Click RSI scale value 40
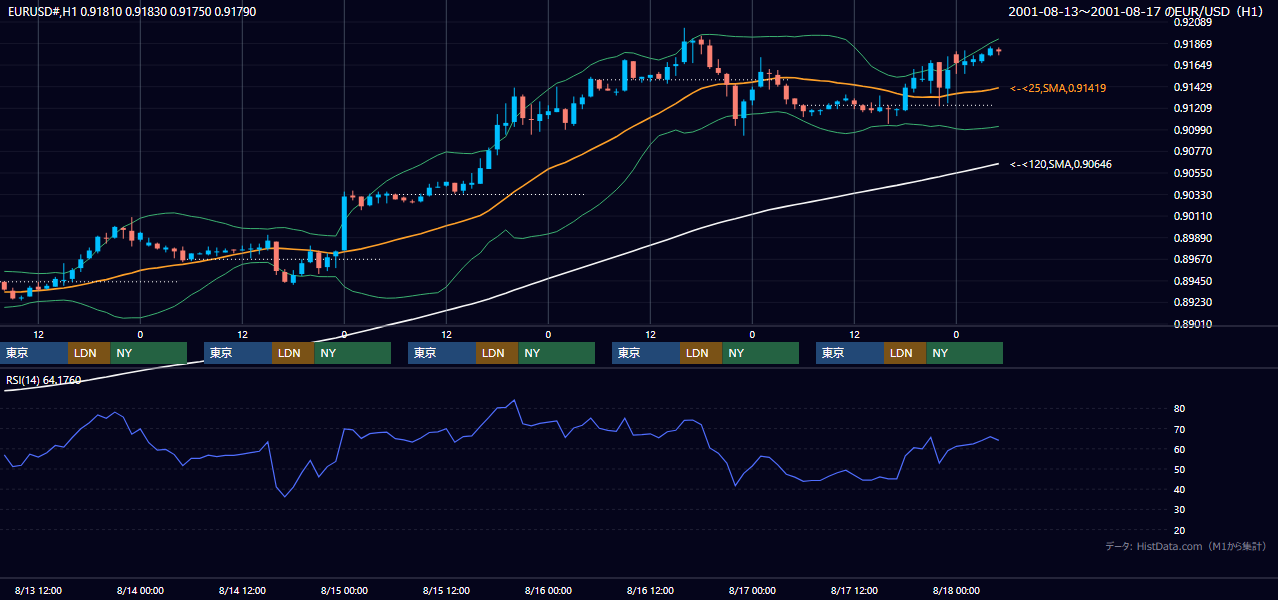1278x600 pixels. 1180,489
